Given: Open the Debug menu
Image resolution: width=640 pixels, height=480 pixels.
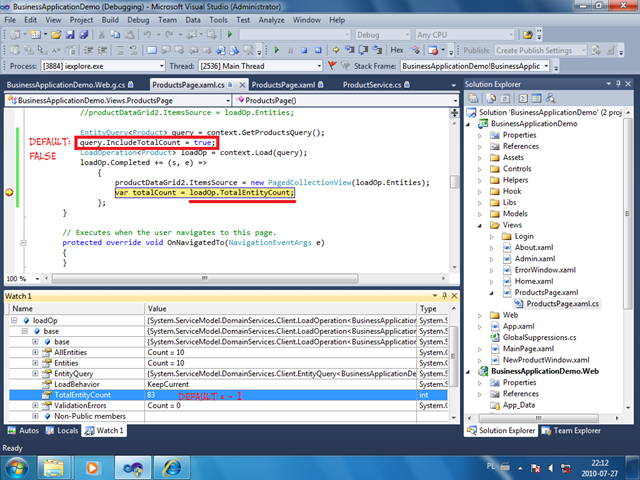Looking at the screenshot, I should click(x=138, y=20).
